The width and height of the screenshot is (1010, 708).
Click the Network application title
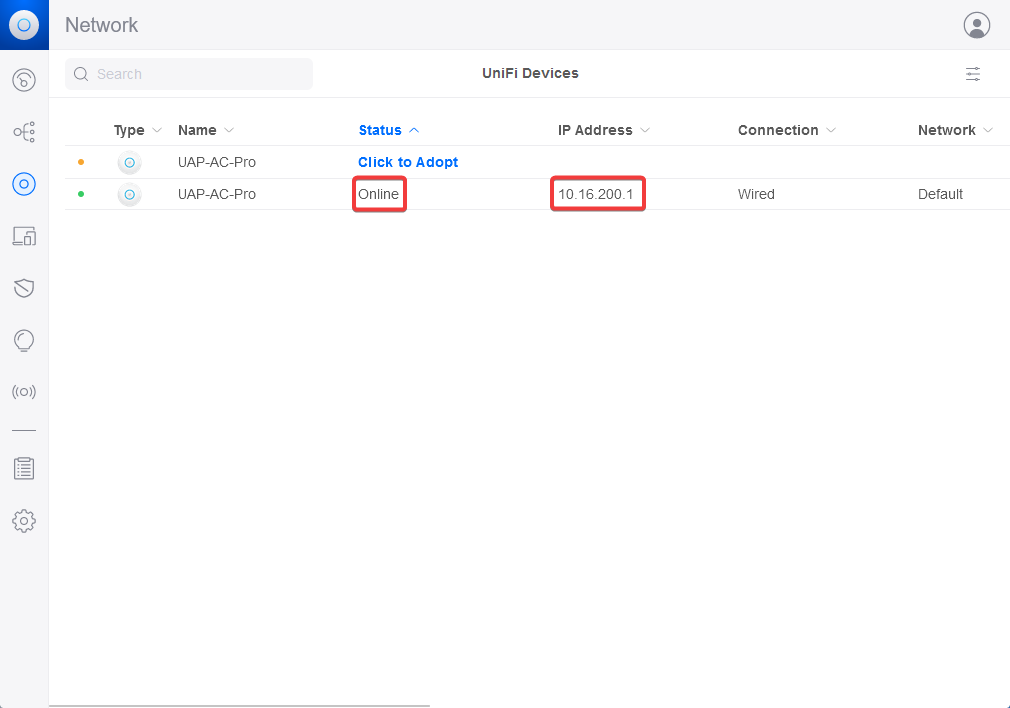102,25
